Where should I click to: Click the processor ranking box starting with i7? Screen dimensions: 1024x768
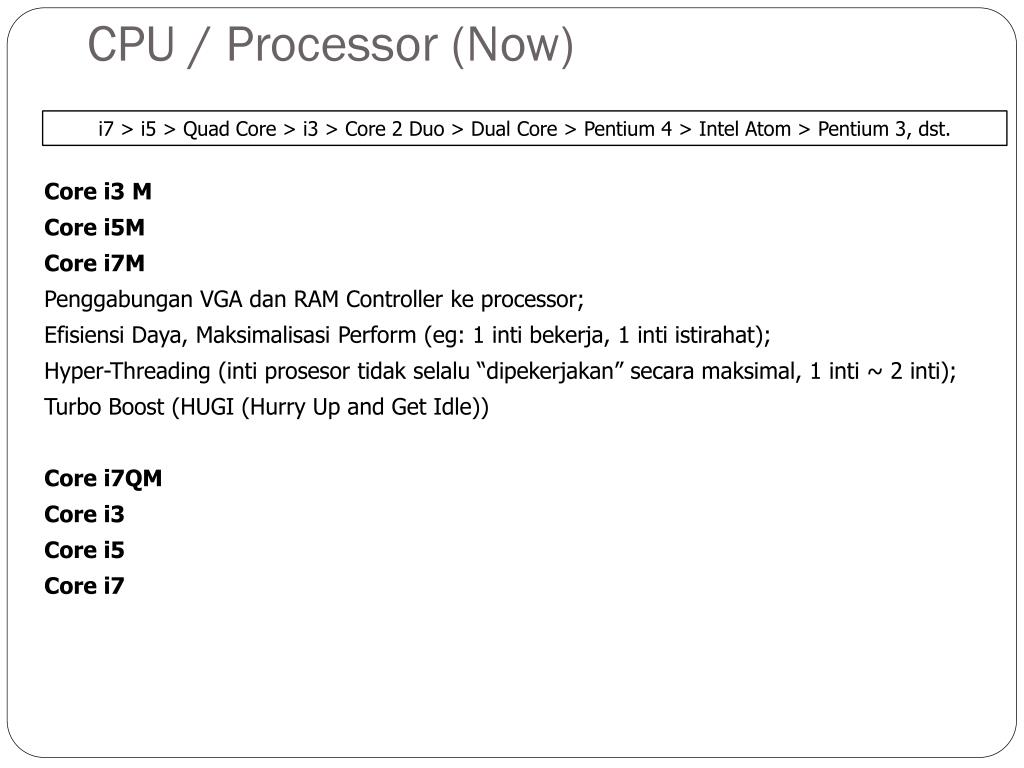click(x=524, y=128)
